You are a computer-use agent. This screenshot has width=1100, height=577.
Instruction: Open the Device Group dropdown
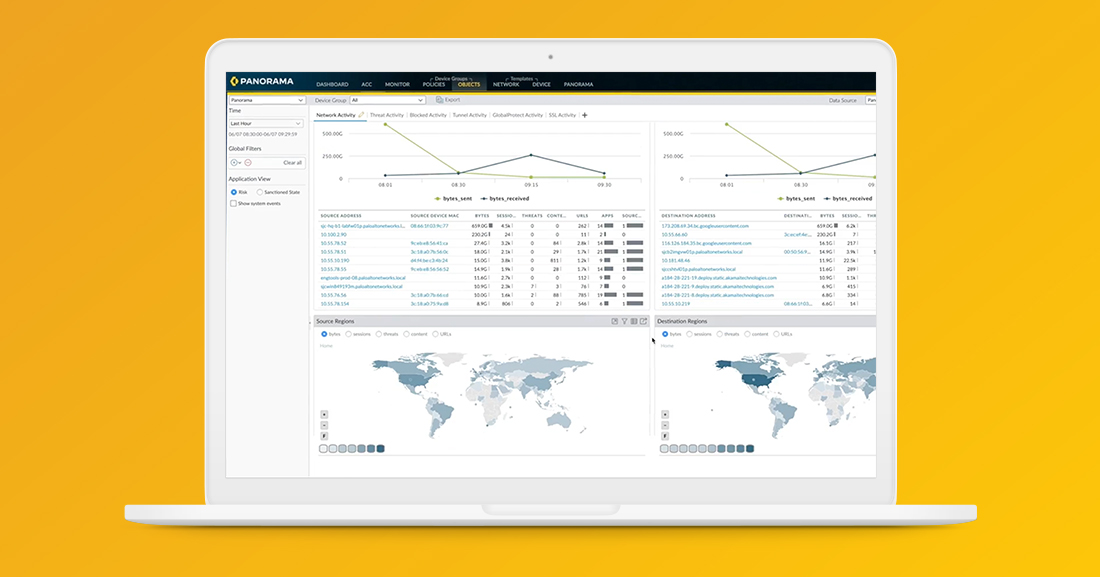point(387,100)
